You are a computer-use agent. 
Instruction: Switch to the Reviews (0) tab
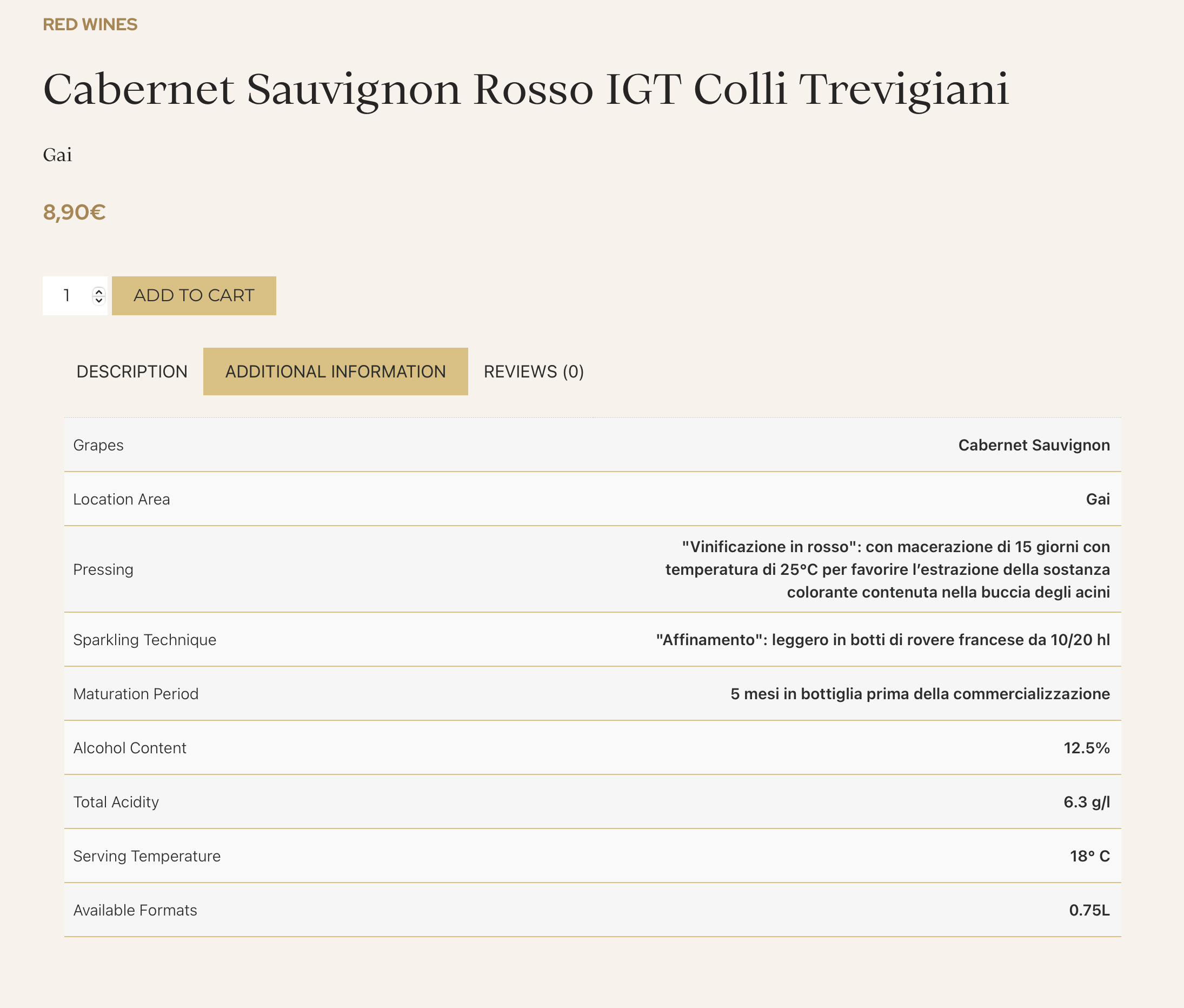(x=534, y=372)
